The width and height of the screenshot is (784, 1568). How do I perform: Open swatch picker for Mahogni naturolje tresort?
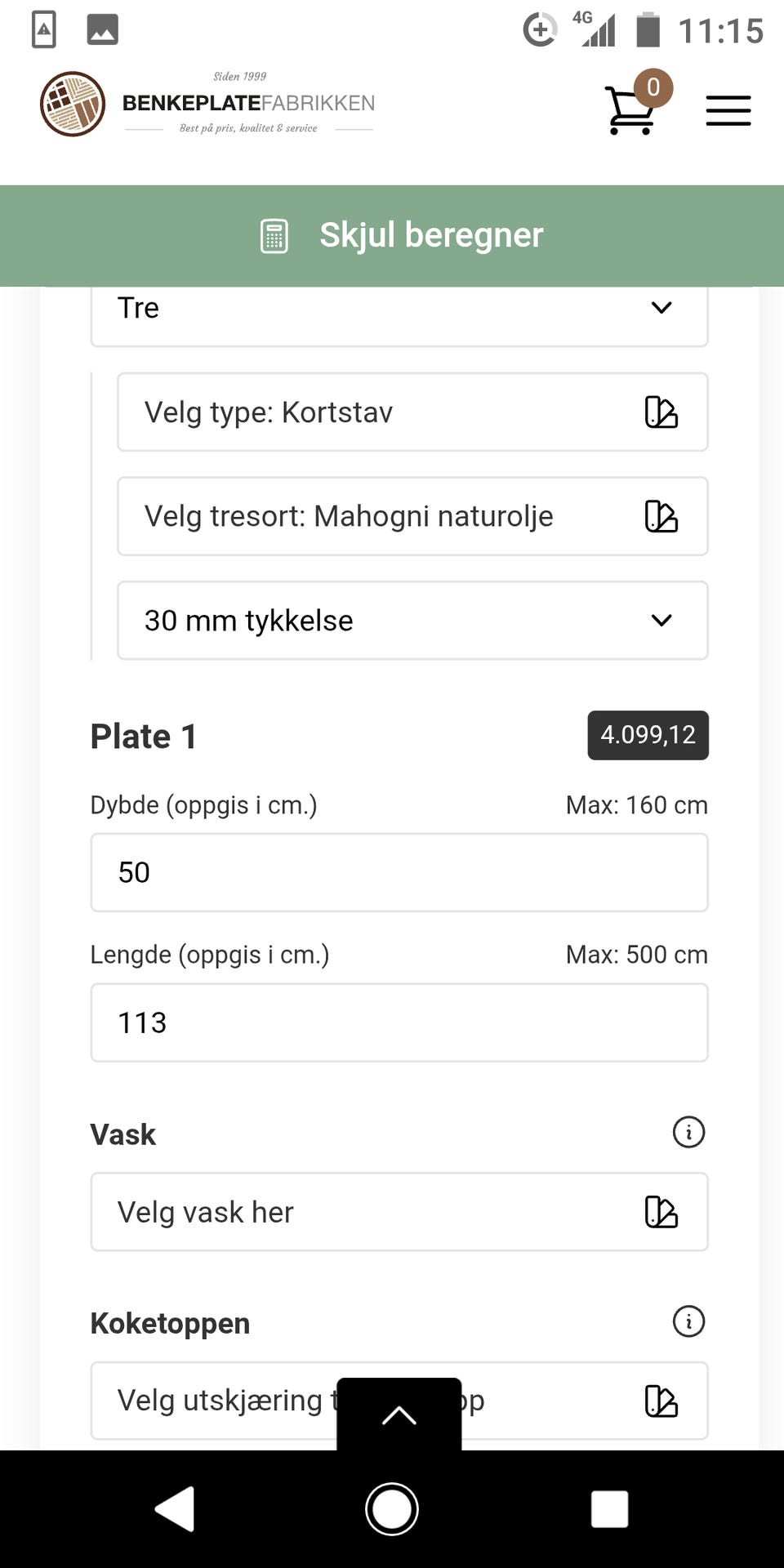661,516
